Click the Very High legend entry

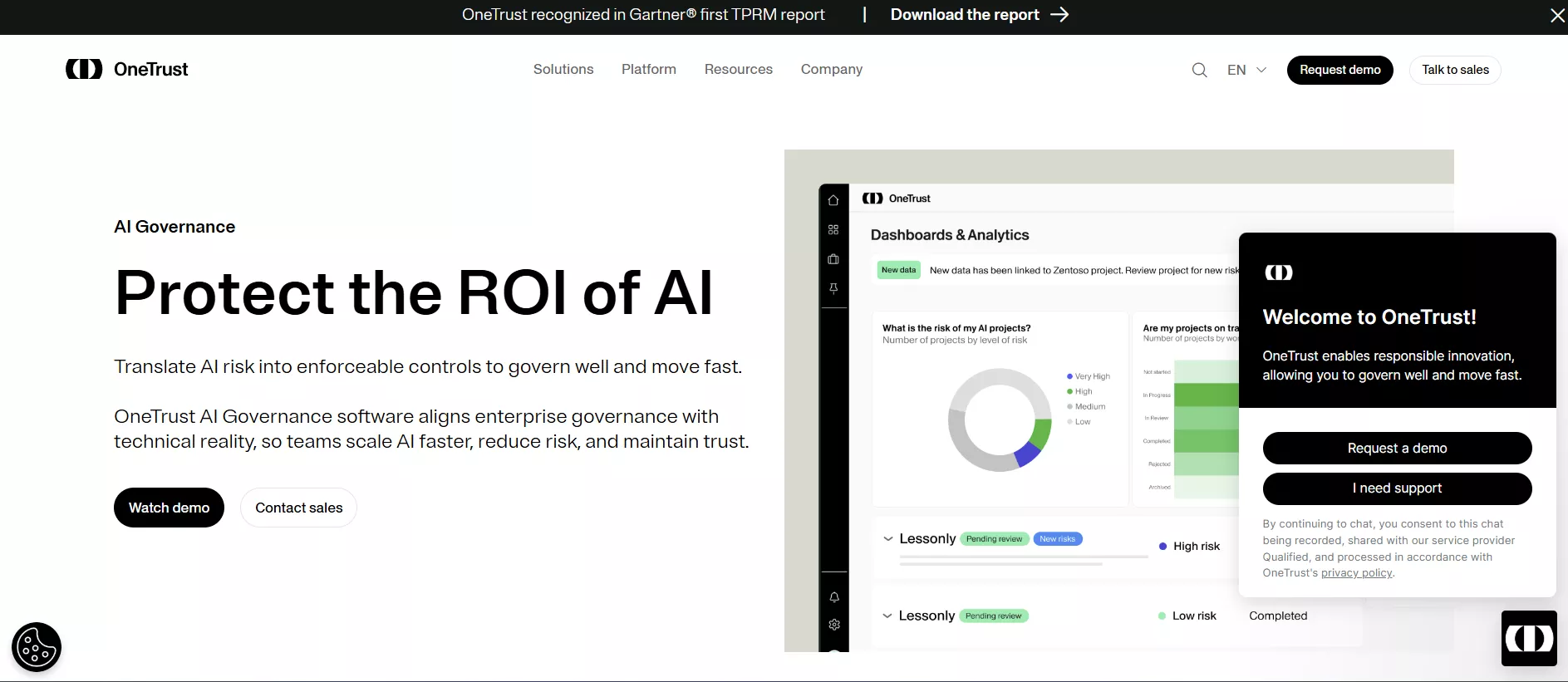1089,376
